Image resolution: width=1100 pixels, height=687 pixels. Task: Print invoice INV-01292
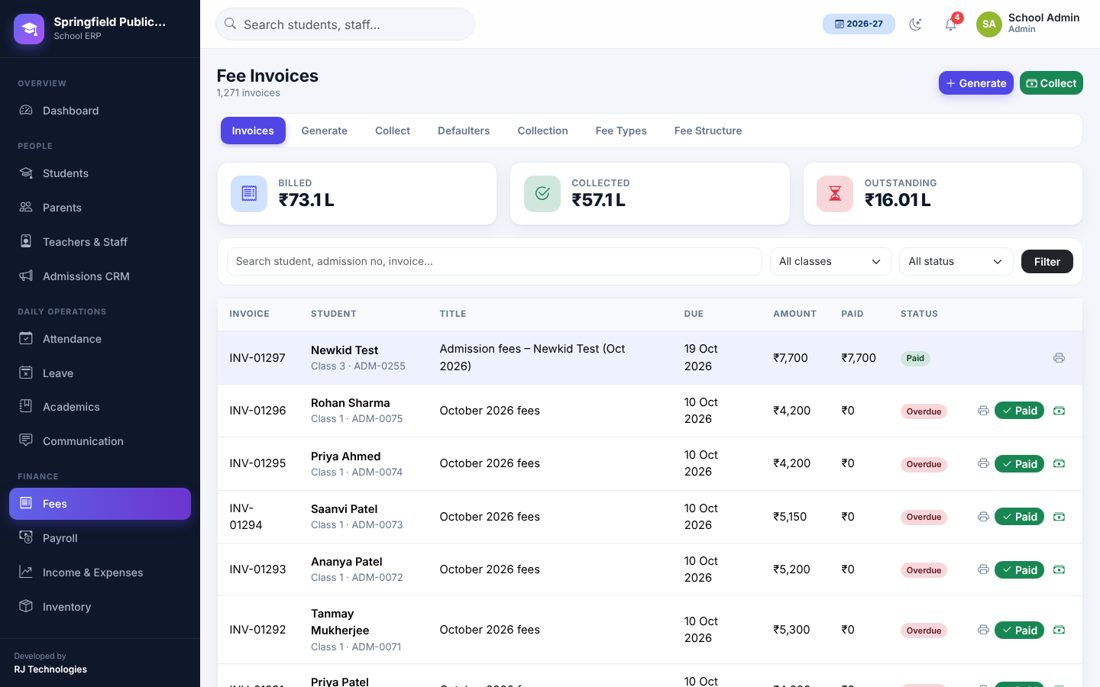(x=983, y=629)
